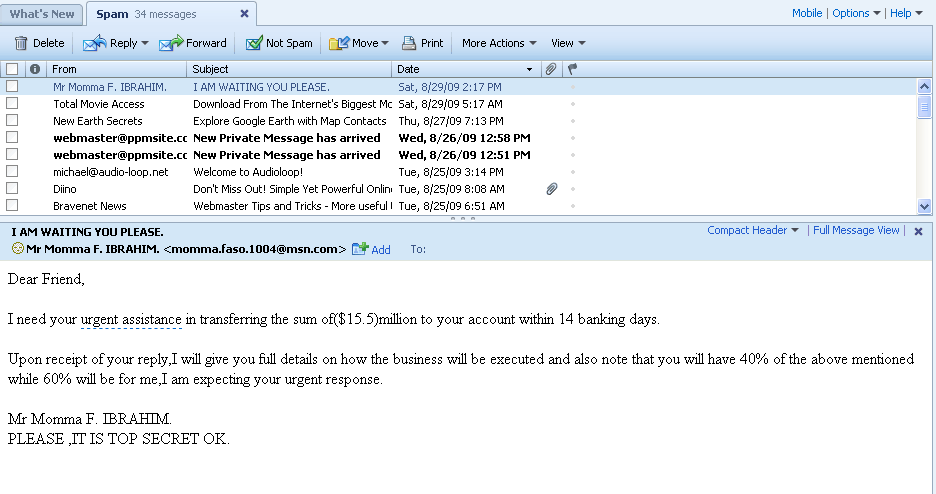Flag the Bravenet News message
The width and height of the screenshot is (936, 494).
coord(572,206)
